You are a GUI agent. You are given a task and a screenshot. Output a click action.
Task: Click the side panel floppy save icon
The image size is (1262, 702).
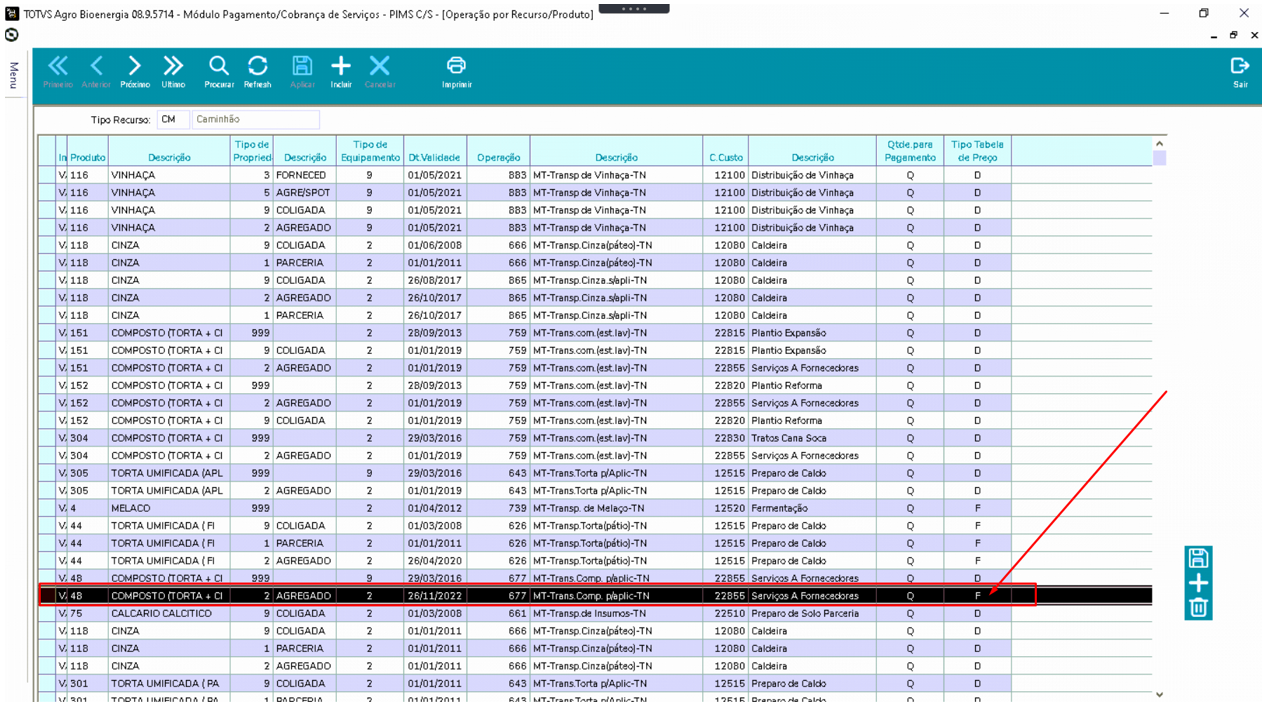(x=1198, y=558)
